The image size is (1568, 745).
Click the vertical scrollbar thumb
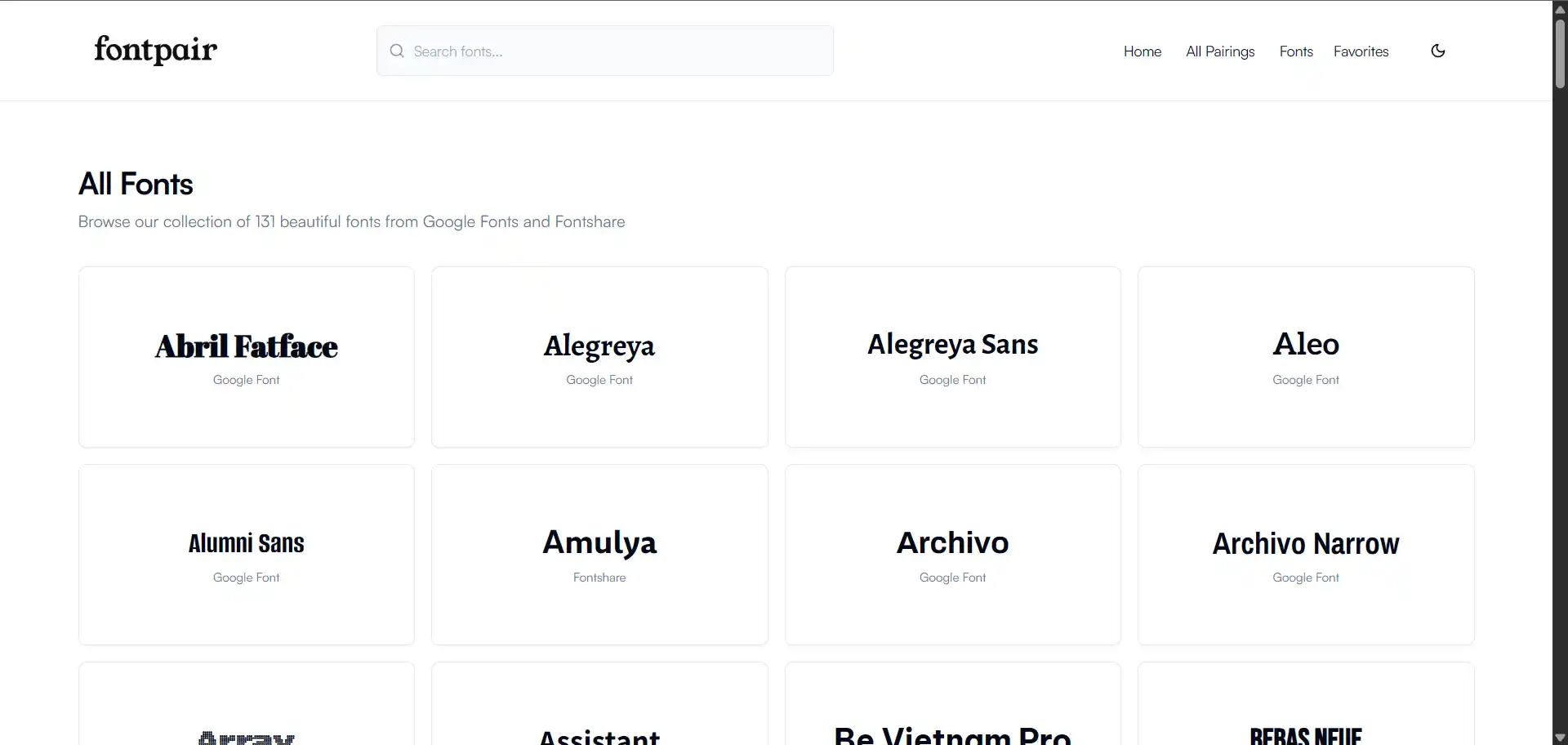pyautogui.click(x=1560, y=53)
